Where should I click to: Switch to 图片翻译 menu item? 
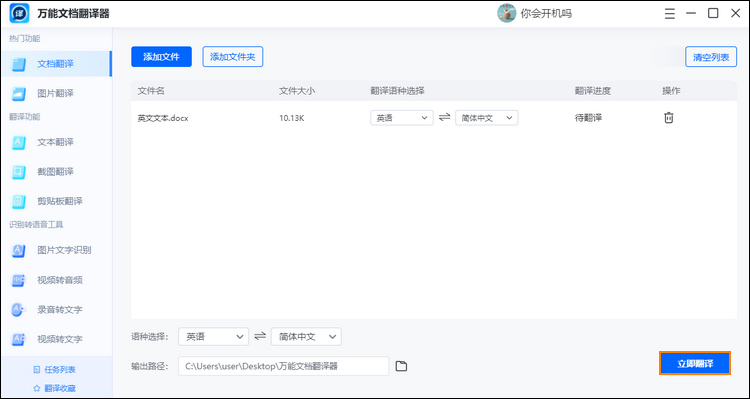(55, 93)
